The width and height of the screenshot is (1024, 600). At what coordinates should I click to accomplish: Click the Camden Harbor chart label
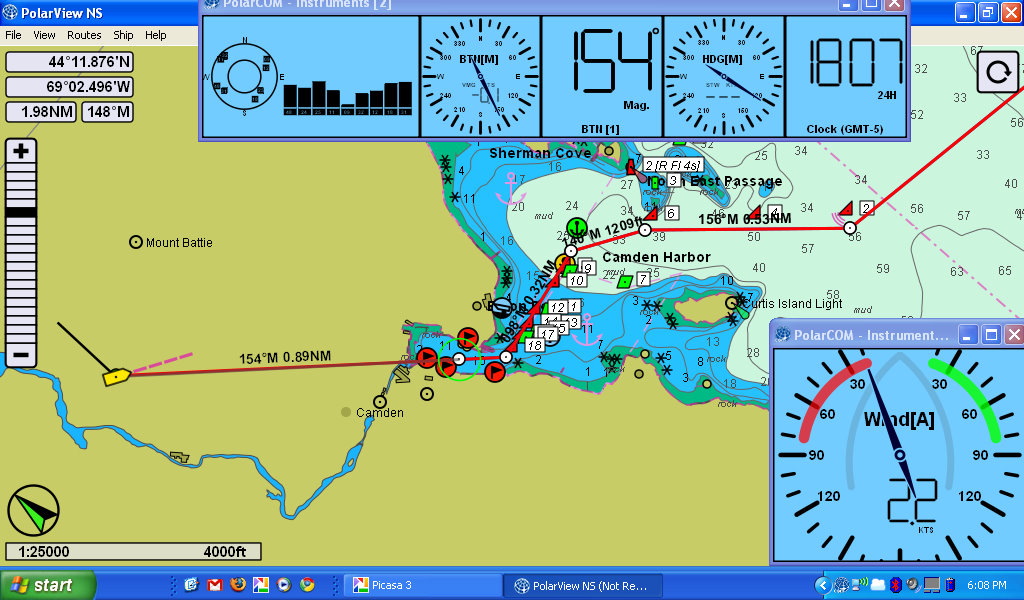coord(656,257)
